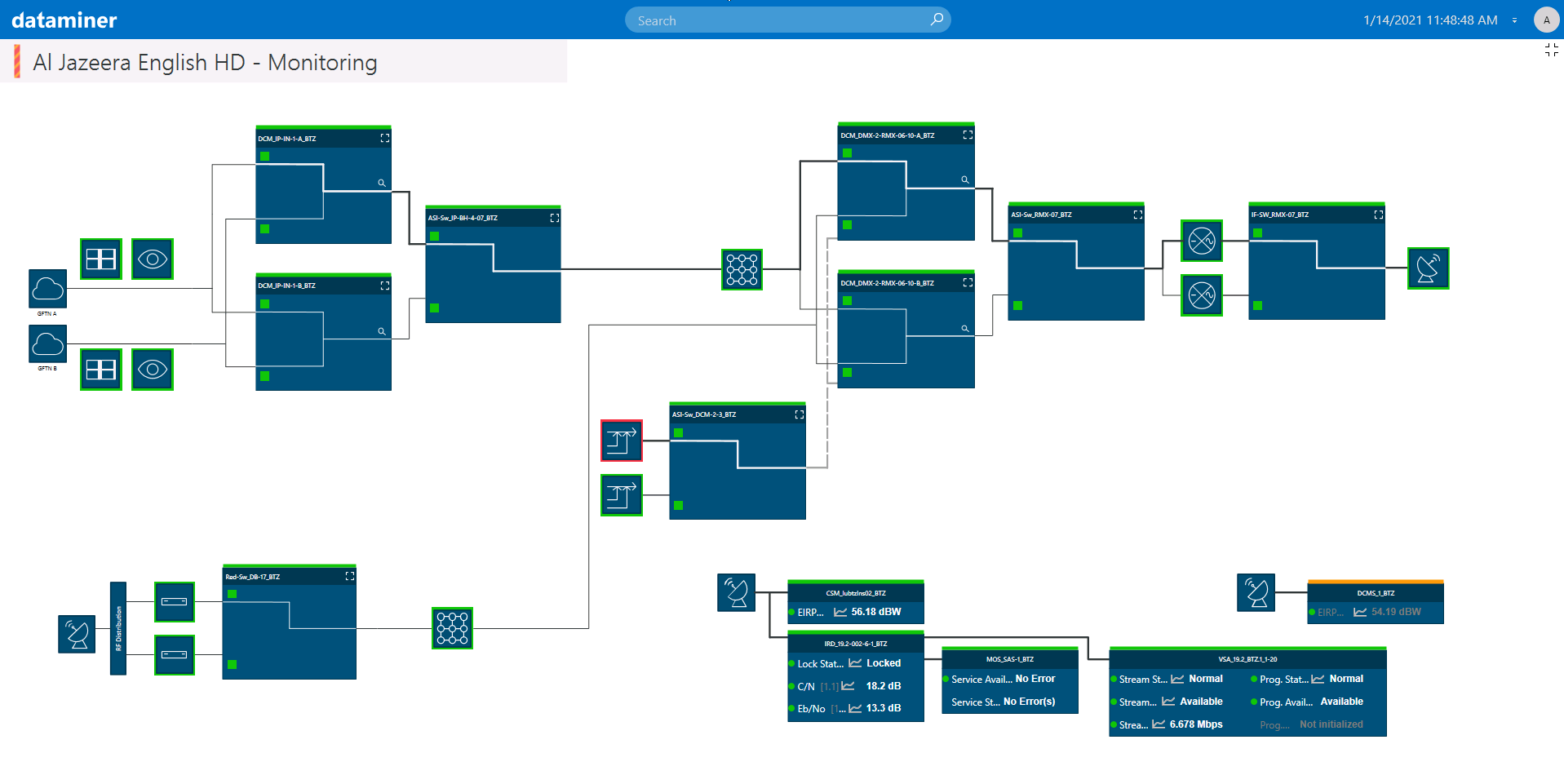
Task: Click magnifier icon in DCM_DMX-2-RMX-06-10-B_BTZ block
Action: pos(964,328)
